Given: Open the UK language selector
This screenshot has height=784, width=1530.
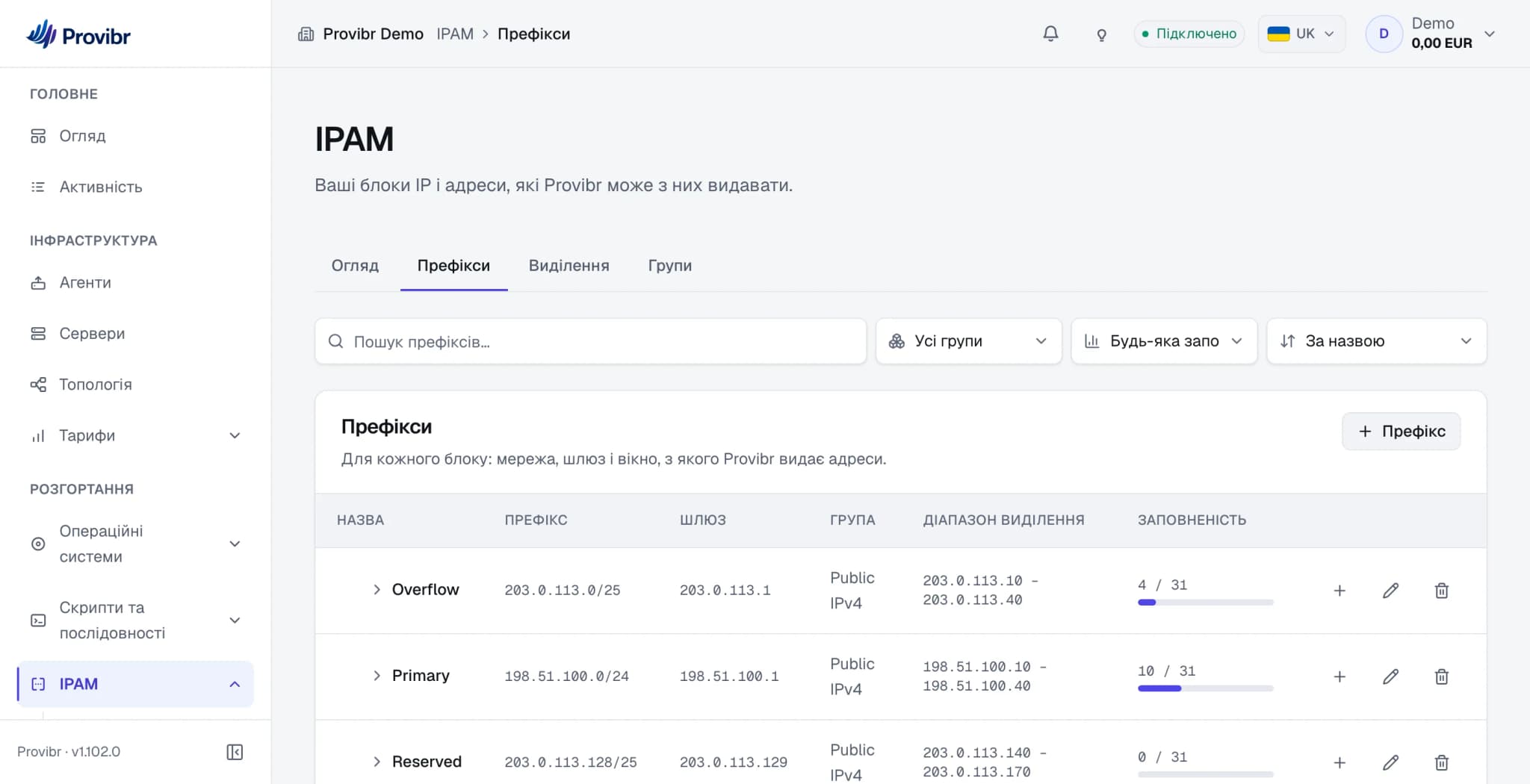Looking at the screenshot, I should (1301, 34).
